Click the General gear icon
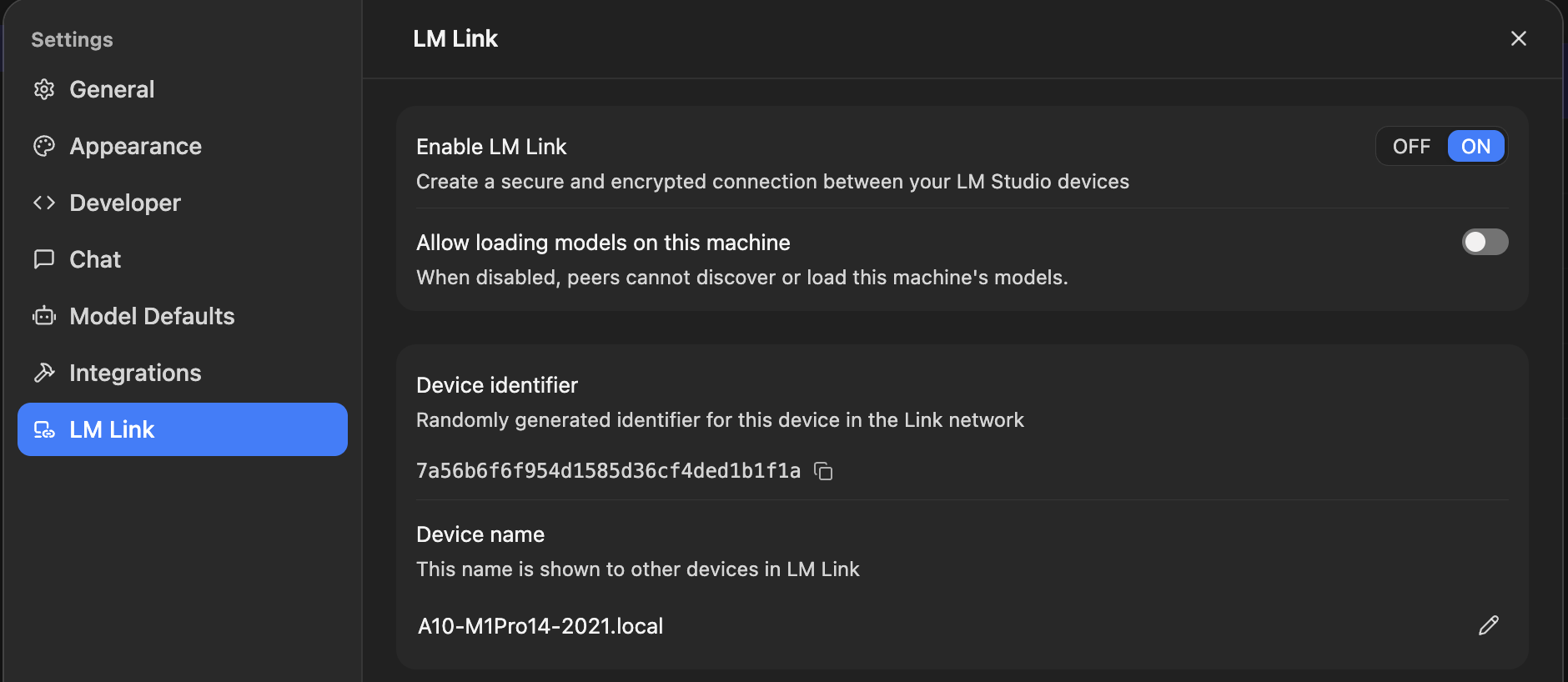Screen dimensions: 1568x682 point(44,89)
